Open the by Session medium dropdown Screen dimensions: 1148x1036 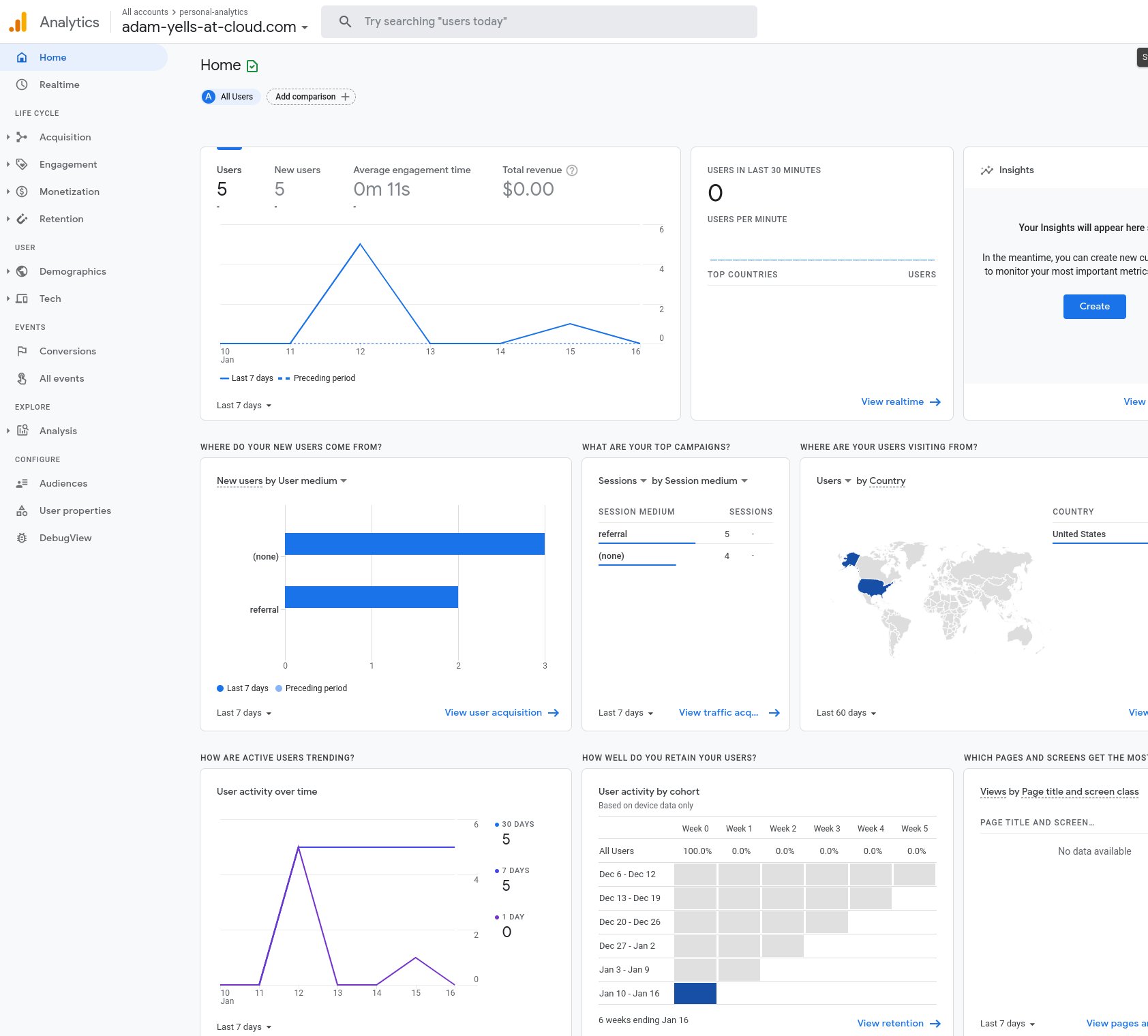click(x=699, y=481)
